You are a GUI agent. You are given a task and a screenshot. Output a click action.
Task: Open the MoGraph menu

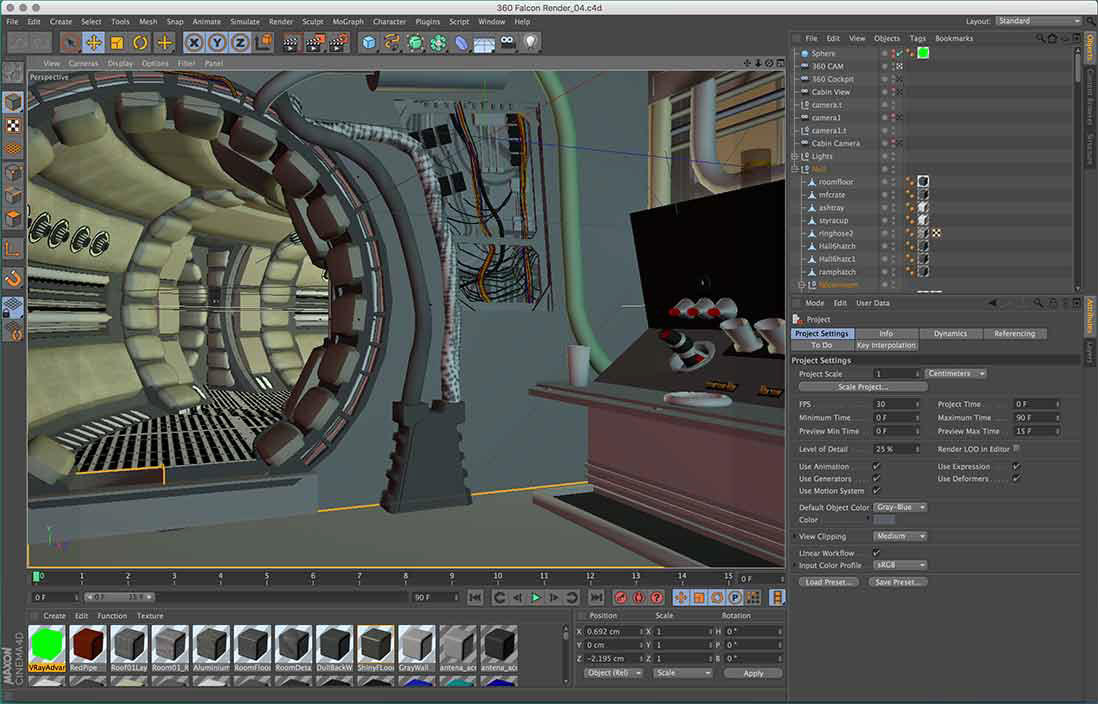348,22
